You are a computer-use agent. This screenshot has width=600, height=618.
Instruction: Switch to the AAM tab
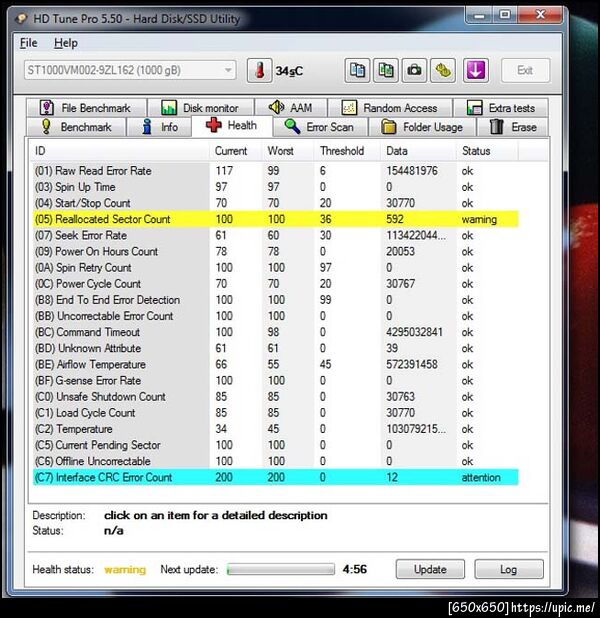pos(291,108)
